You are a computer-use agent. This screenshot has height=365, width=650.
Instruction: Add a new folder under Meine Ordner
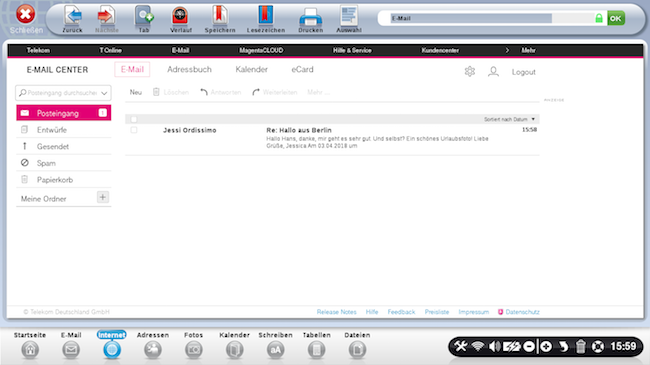pyautogui.click(x=103, y=197)
